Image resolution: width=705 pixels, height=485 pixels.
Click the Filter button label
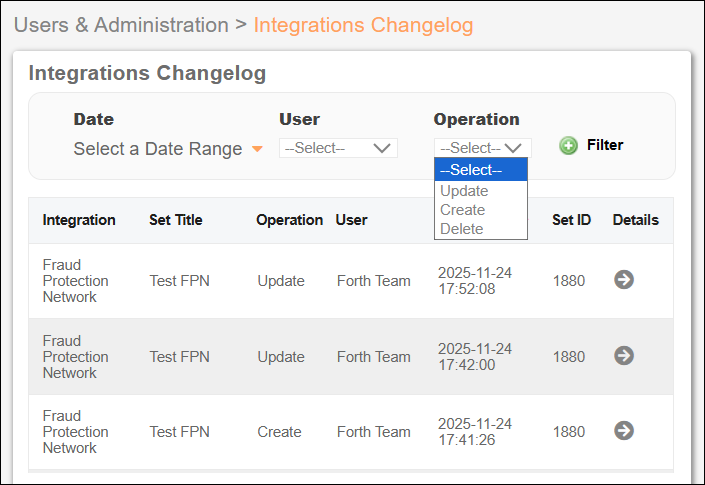click(x=605, y=145)
